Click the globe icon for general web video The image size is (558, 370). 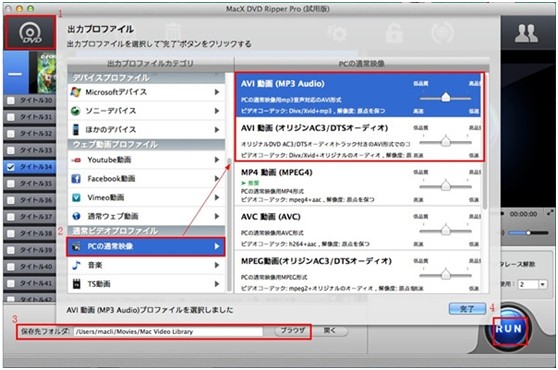click(x=76, y=216)
